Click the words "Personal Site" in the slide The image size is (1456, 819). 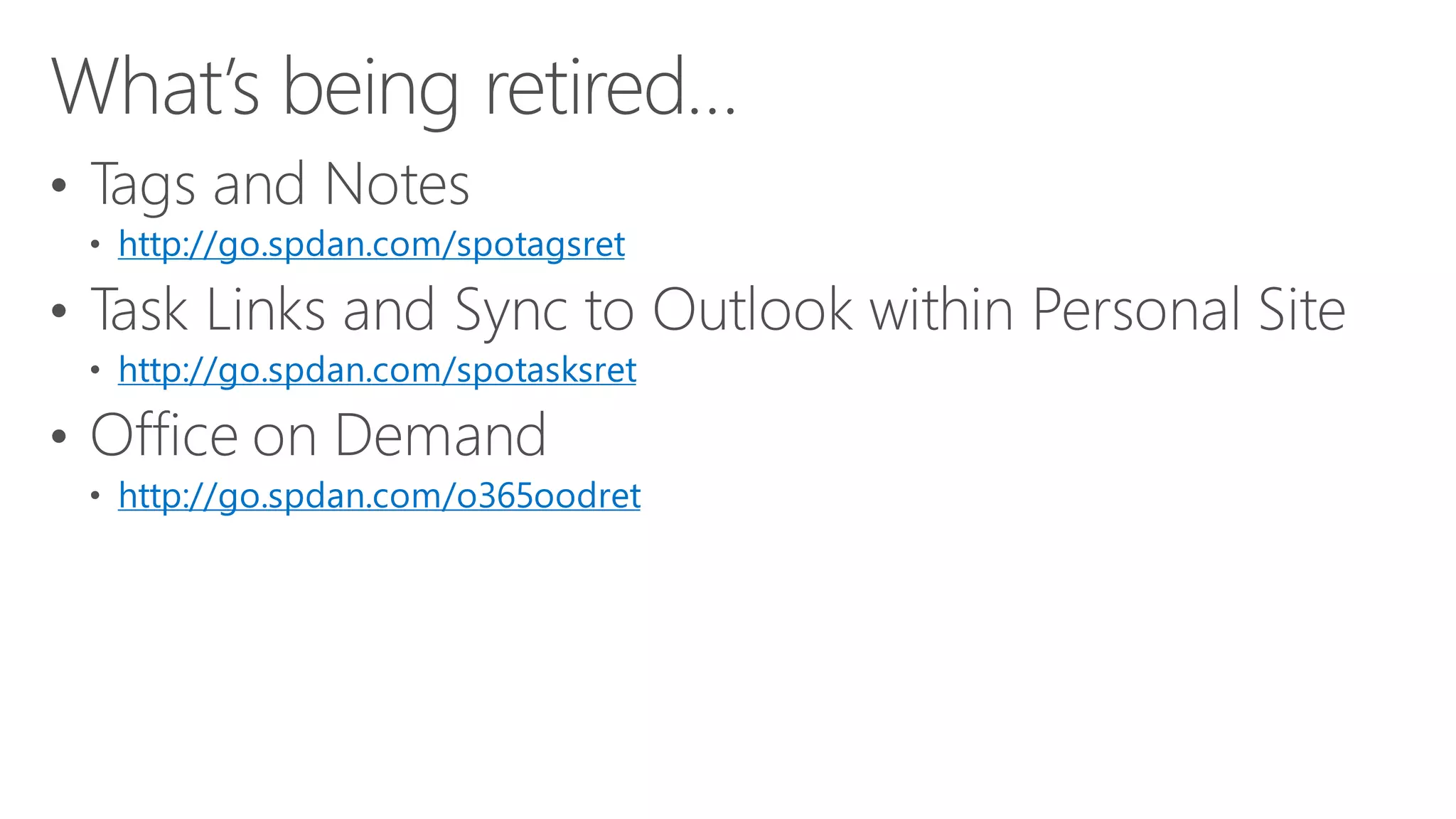coord(1188,310)
